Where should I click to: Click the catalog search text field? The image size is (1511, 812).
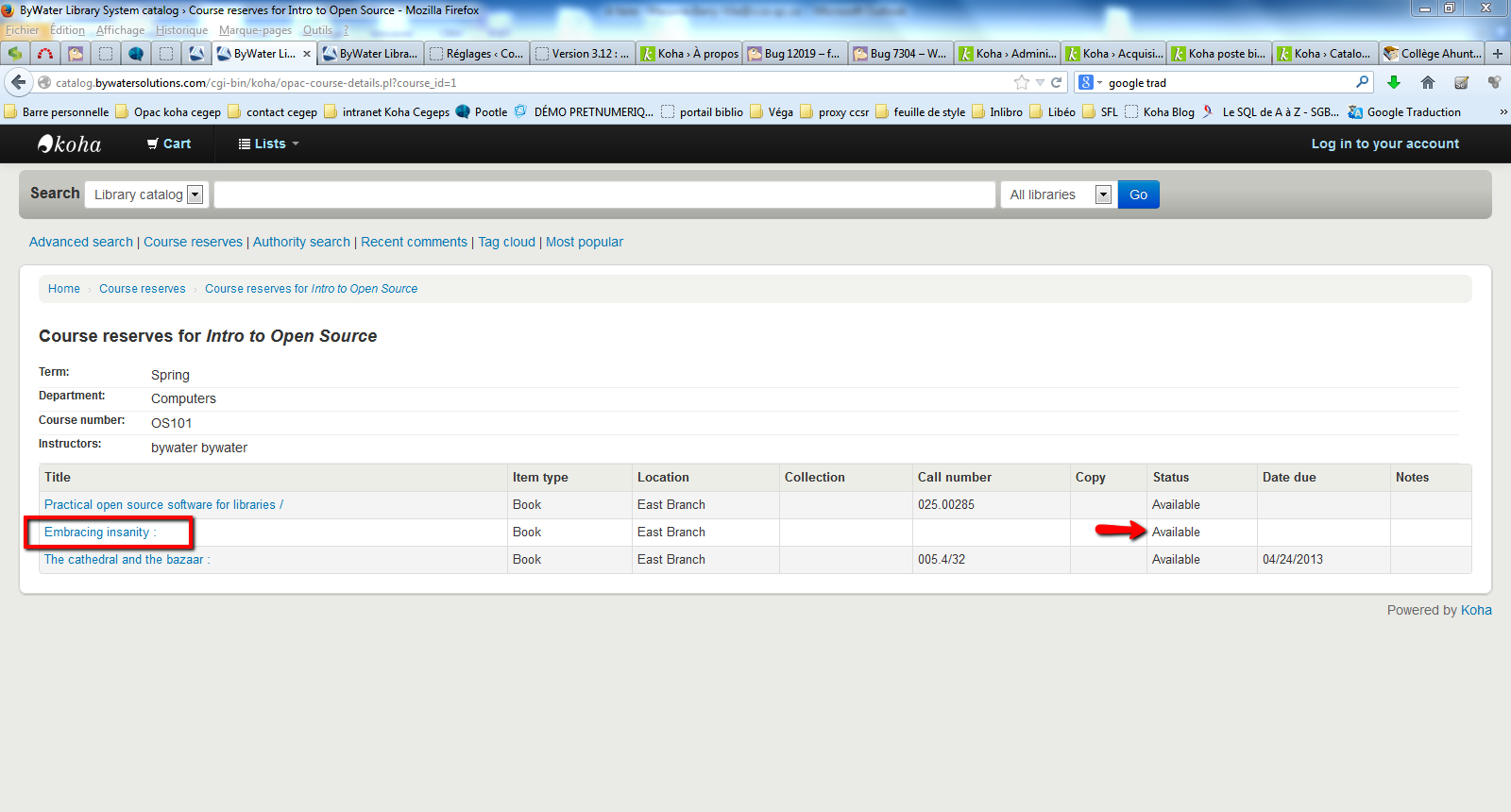coord(604,195)
